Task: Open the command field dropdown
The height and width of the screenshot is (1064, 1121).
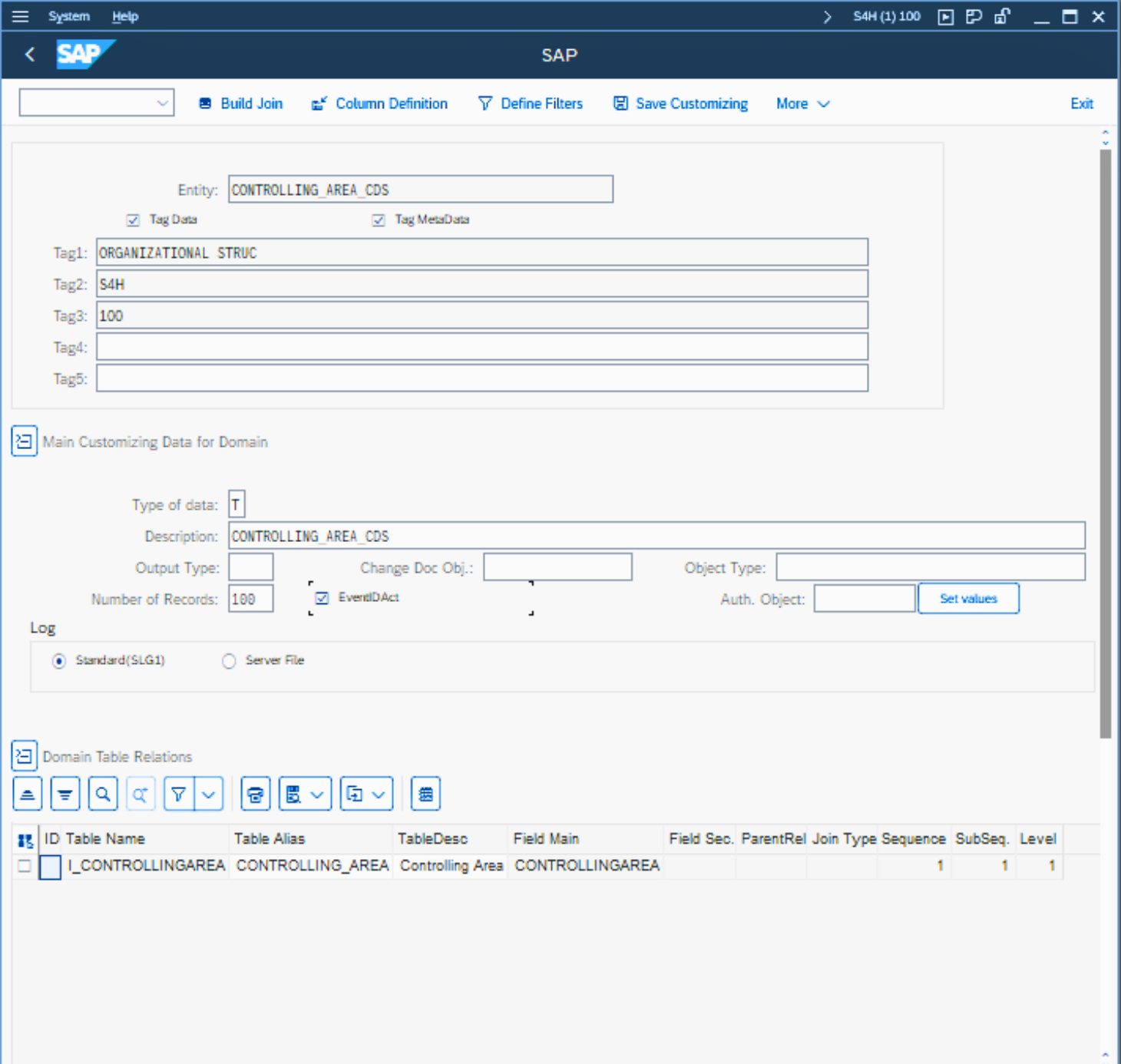Action: pos(162,103)
